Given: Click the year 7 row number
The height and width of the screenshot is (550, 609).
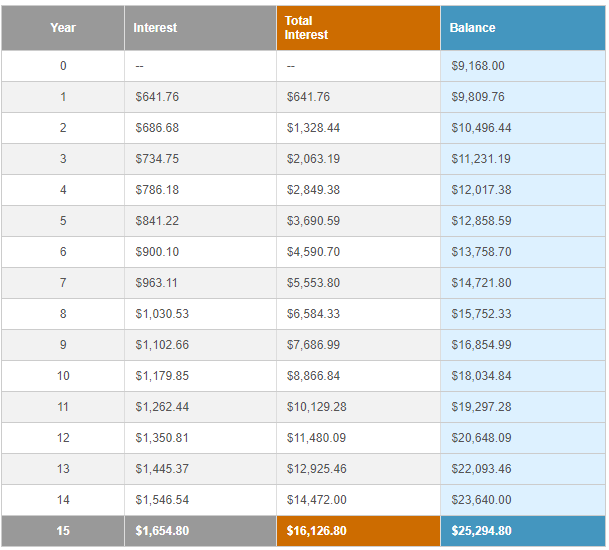Looking at the screenshot, I should click(x=63, y=283).
